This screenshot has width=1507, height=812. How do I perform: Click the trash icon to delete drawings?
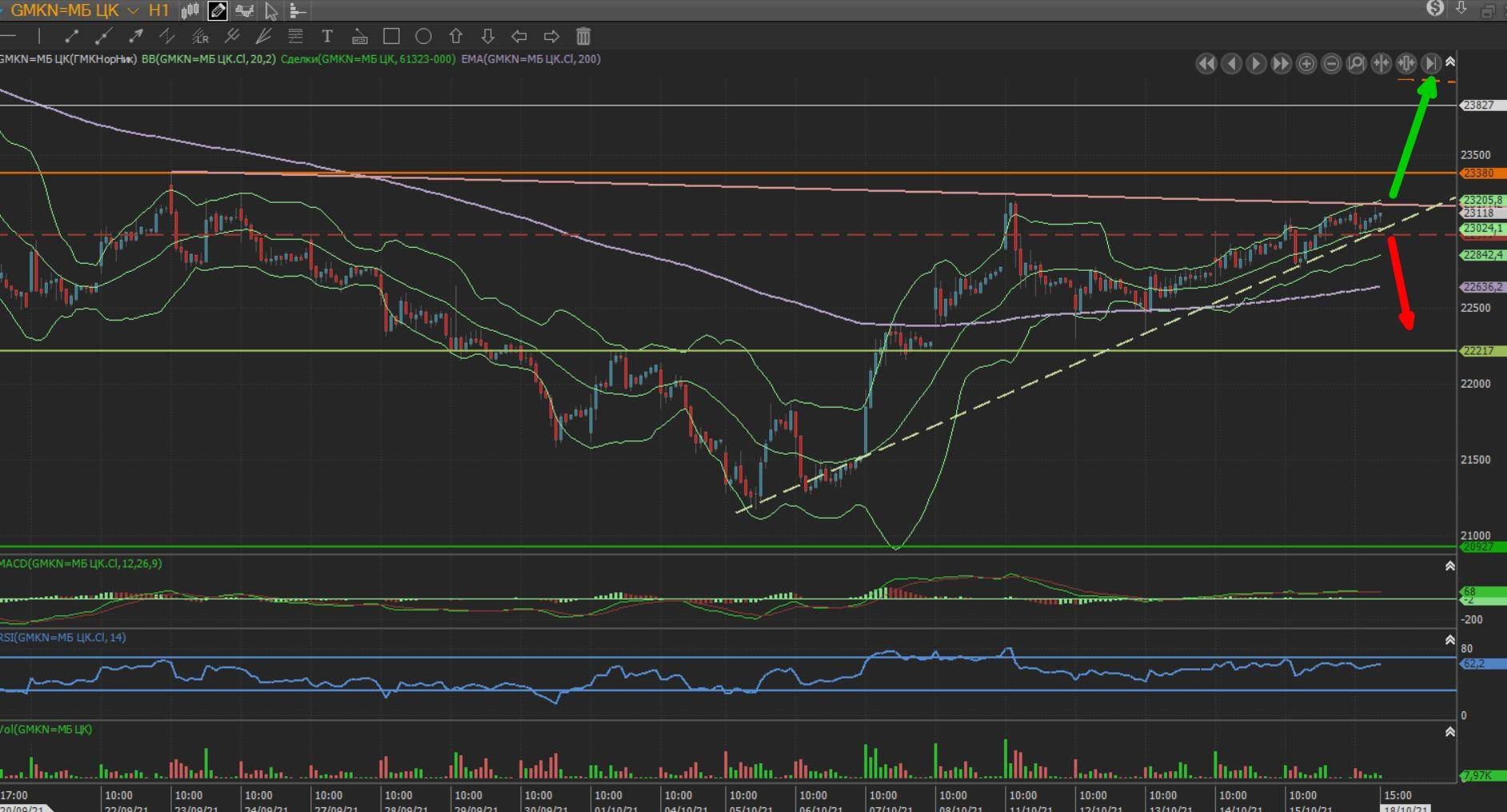584,36
